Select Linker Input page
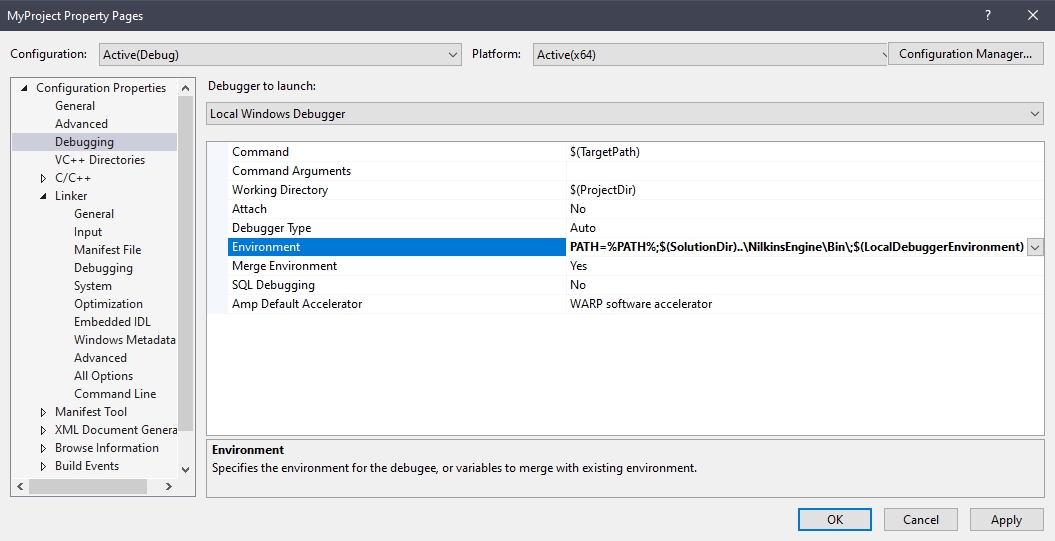The height and width of the screenshot is (541, 1055). coord(87,231)
